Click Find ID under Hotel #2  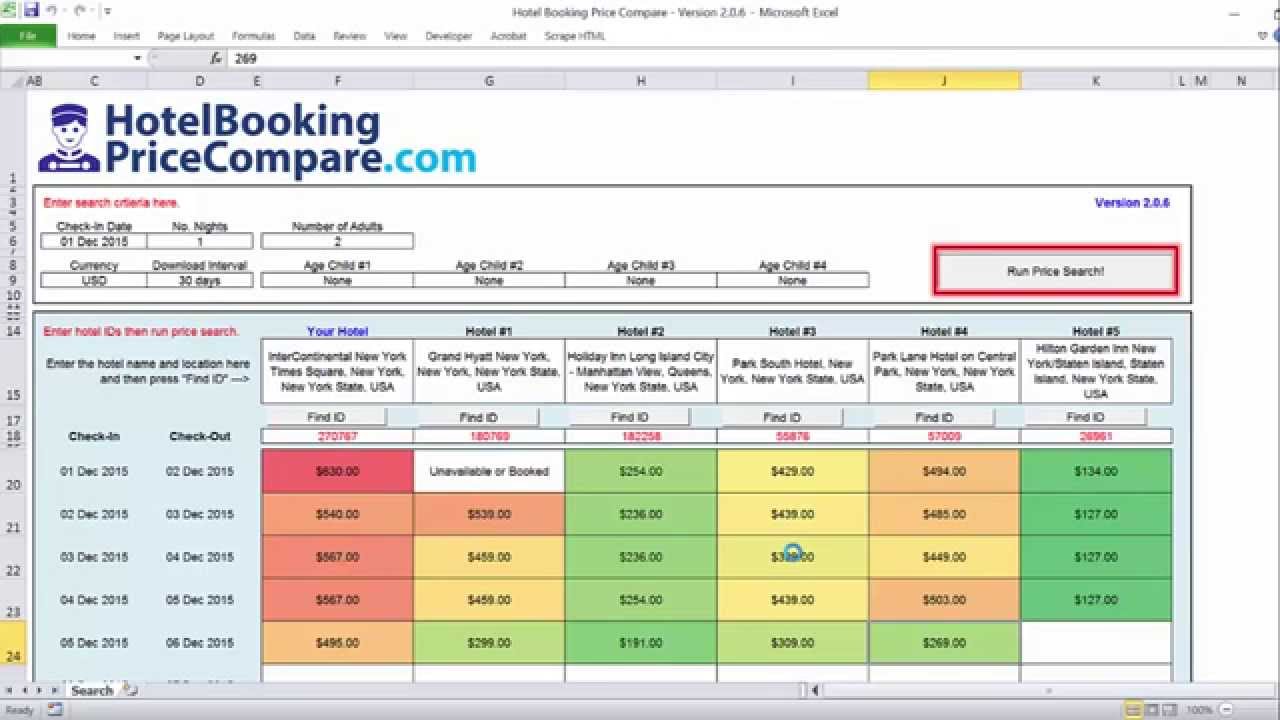point(630,417)
